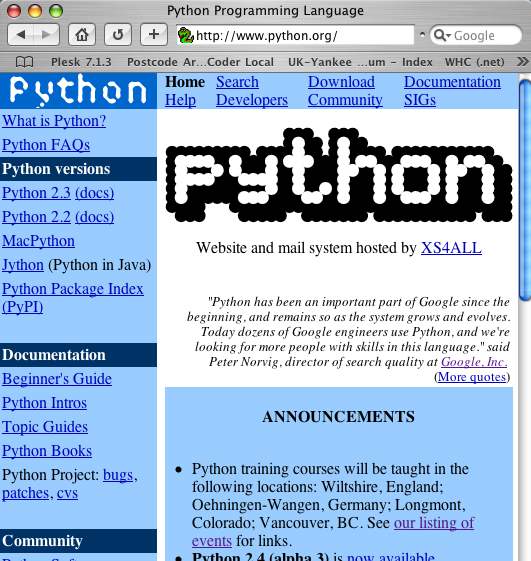
Task: Click the large Python pixel logo image
Action: tap(339, 175)
